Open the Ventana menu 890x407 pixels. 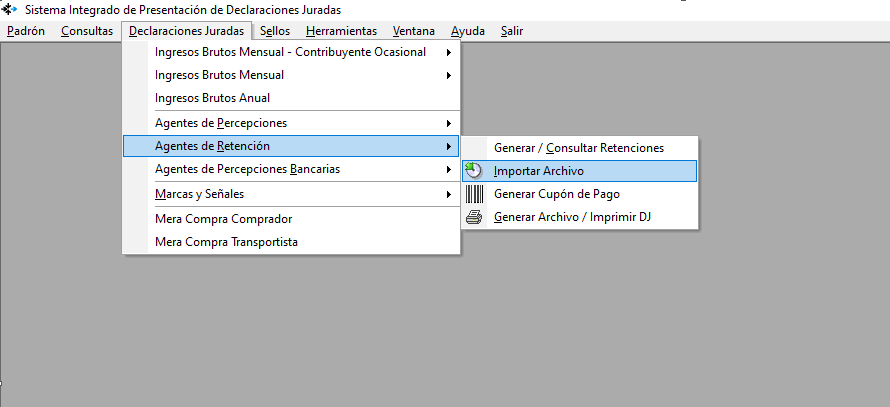(414, 31)
